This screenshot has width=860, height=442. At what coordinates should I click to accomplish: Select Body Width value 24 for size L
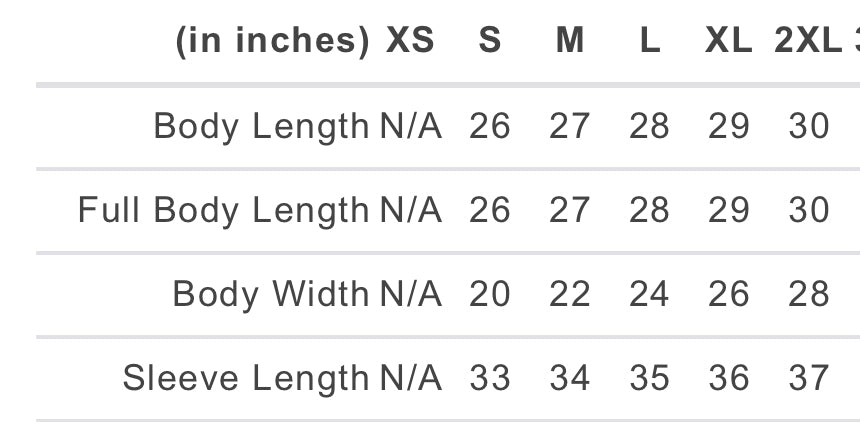[650, 294]
